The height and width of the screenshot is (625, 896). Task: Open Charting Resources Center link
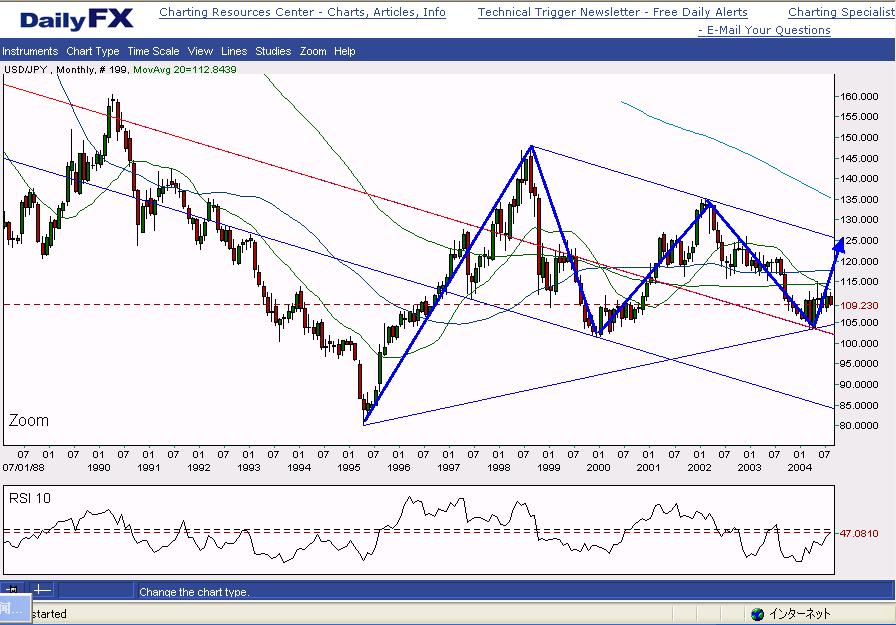pyautogui.click(x=302, y=13)
